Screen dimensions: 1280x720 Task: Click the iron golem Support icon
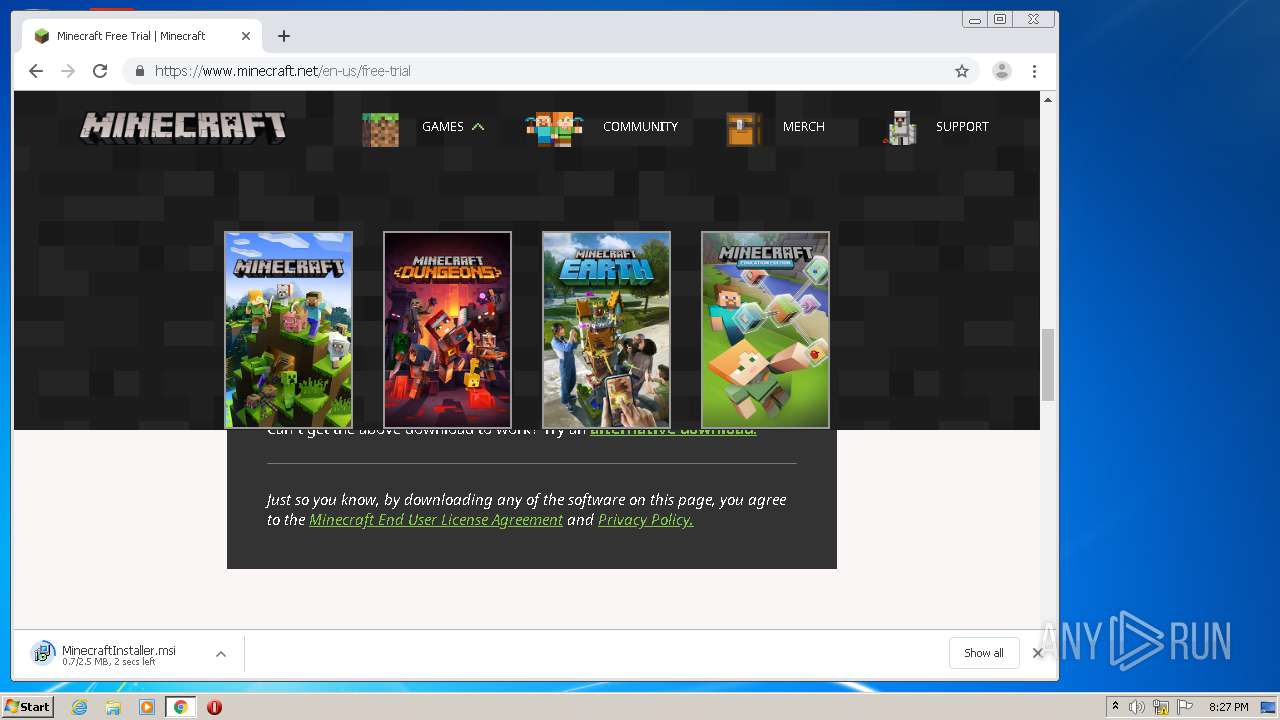pyautogui.click(x=900, y=128)
